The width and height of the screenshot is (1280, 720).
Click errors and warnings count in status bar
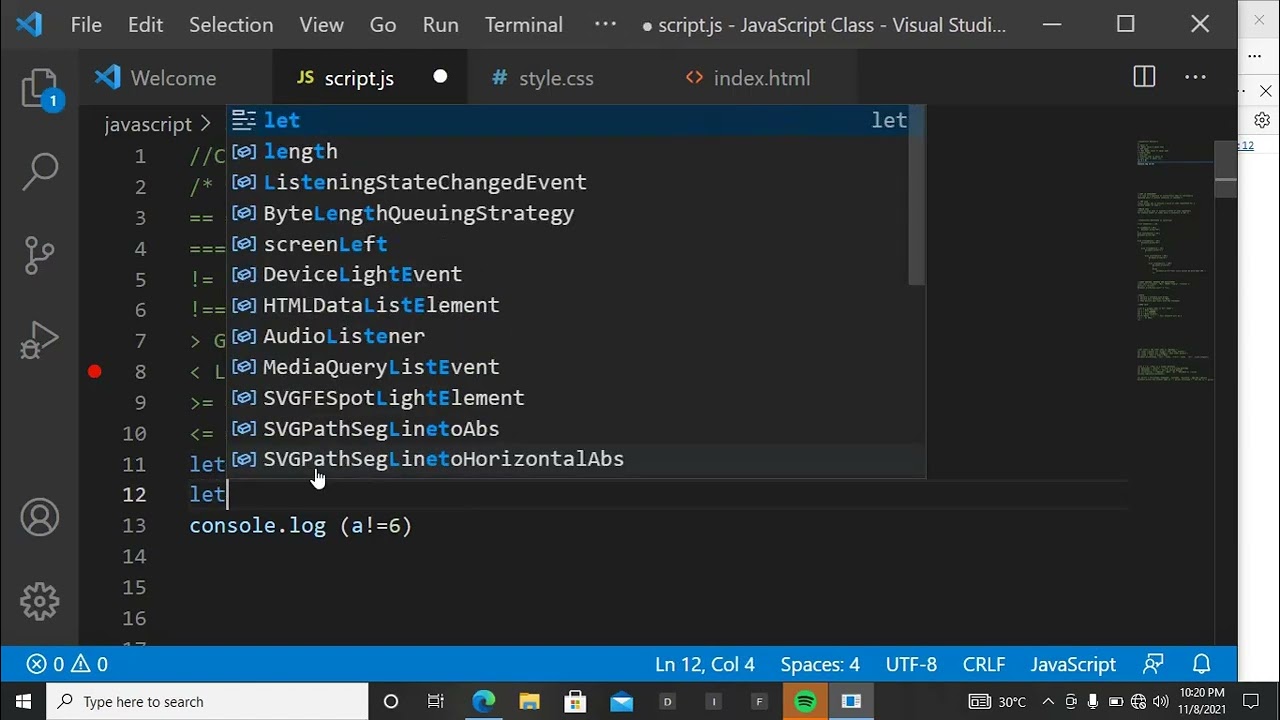(67, 664)
